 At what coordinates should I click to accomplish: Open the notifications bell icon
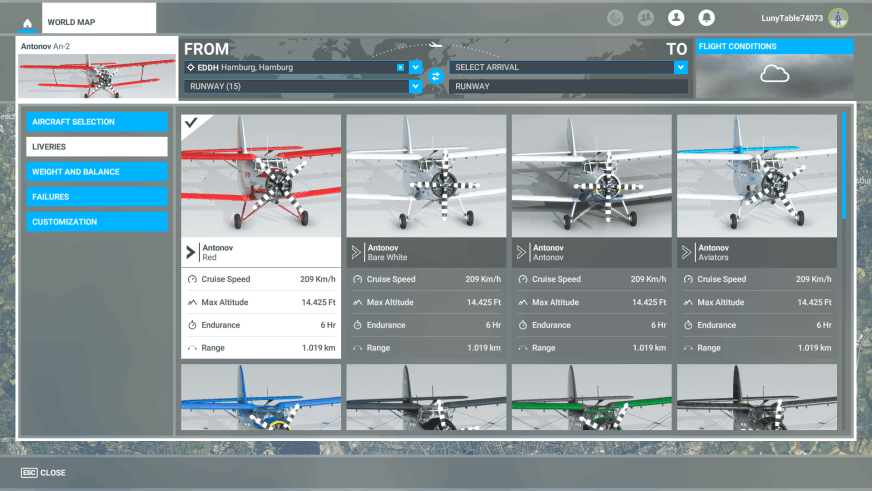click(x=706, y=18)
